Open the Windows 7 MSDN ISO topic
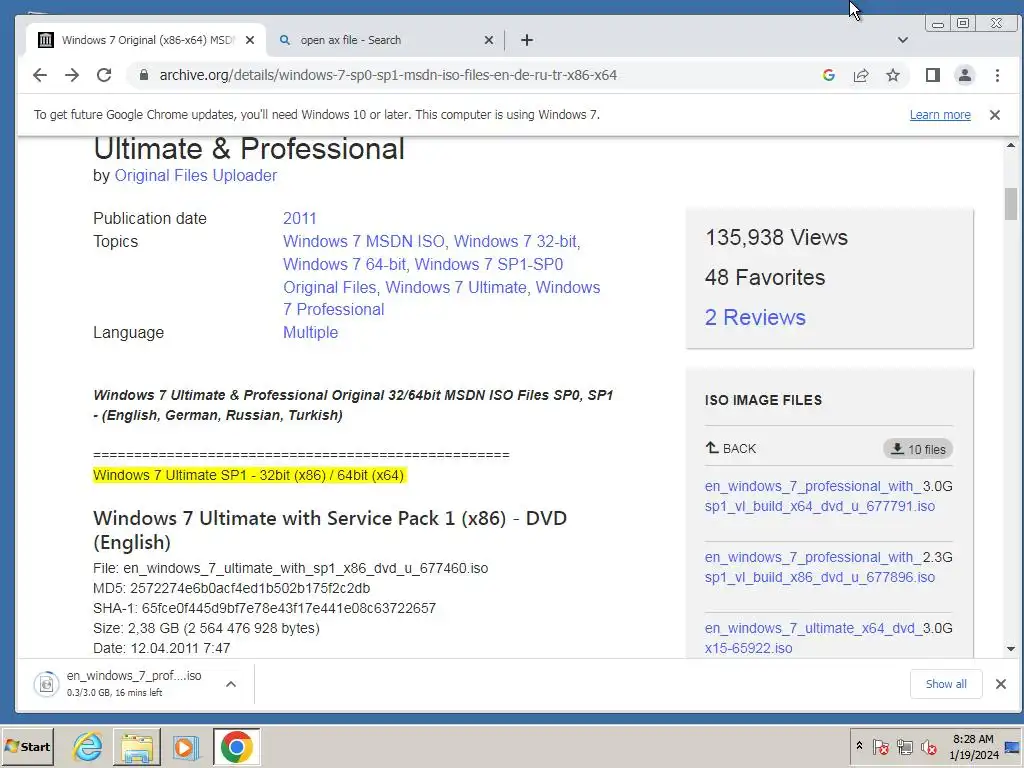This screenshot has height=768, width=1024. click(x=364, y=242)
